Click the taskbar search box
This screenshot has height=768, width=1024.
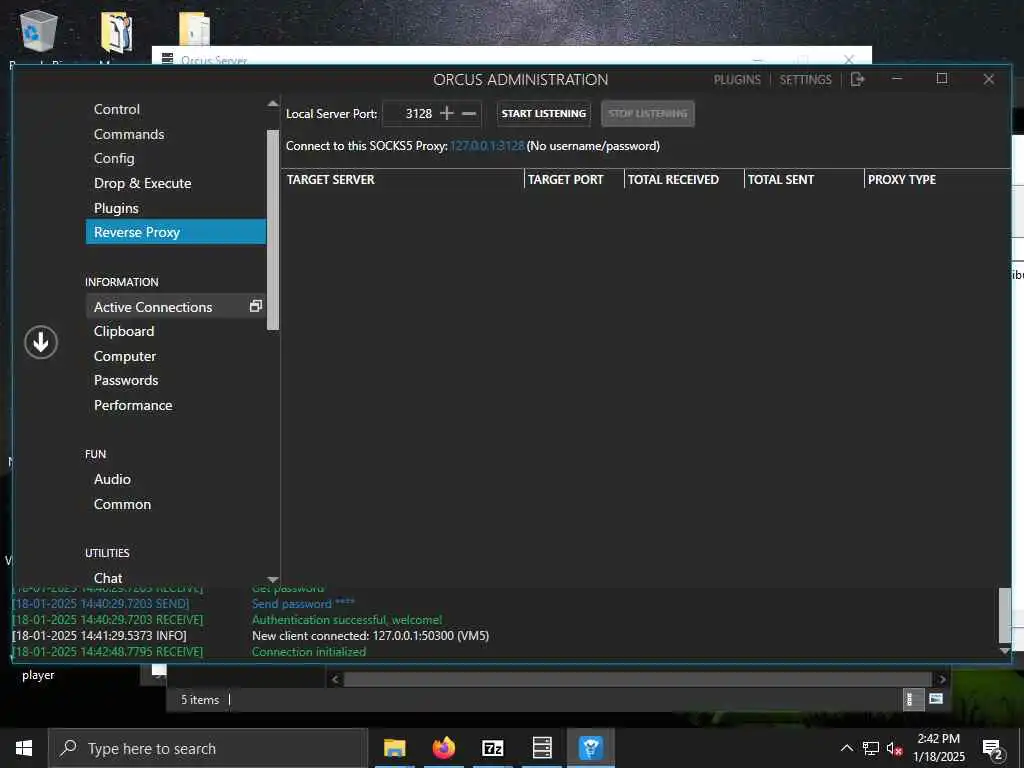click(208, 748)
